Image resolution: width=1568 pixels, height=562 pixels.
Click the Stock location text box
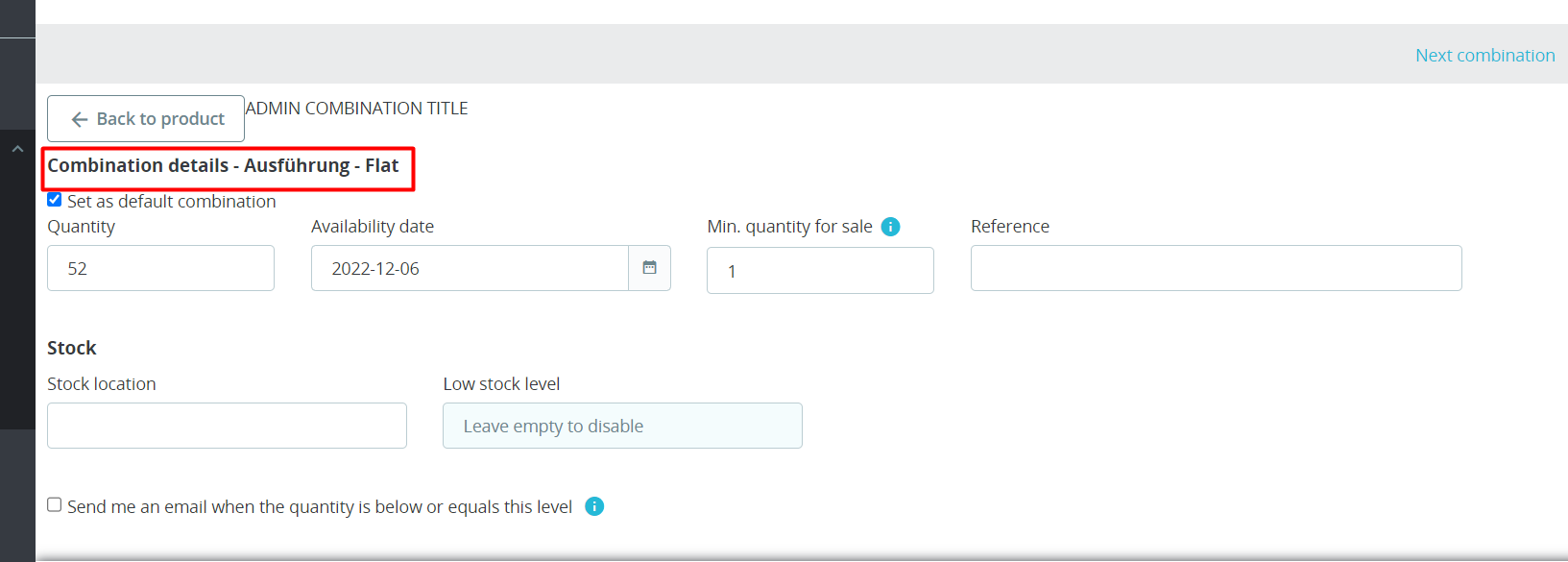pos(227,426)
